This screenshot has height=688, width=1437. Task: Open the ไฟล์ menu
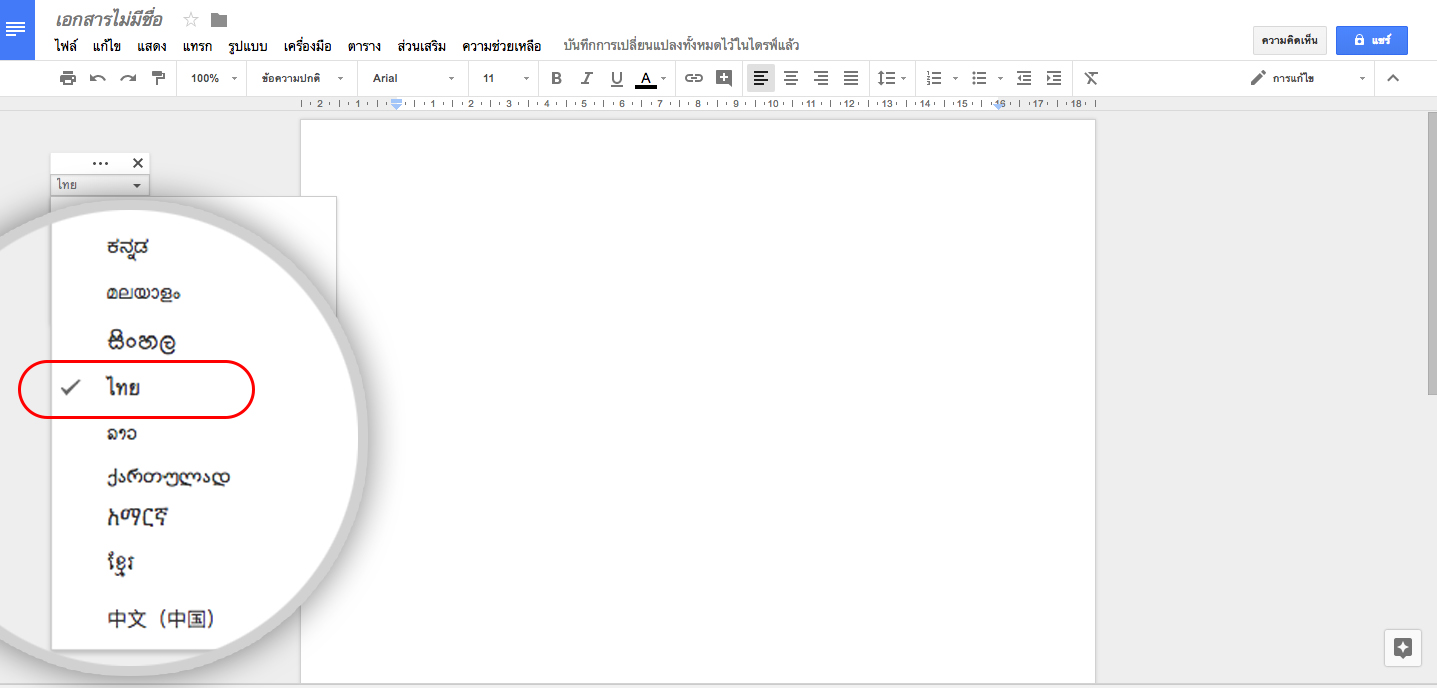pos(66,46)
